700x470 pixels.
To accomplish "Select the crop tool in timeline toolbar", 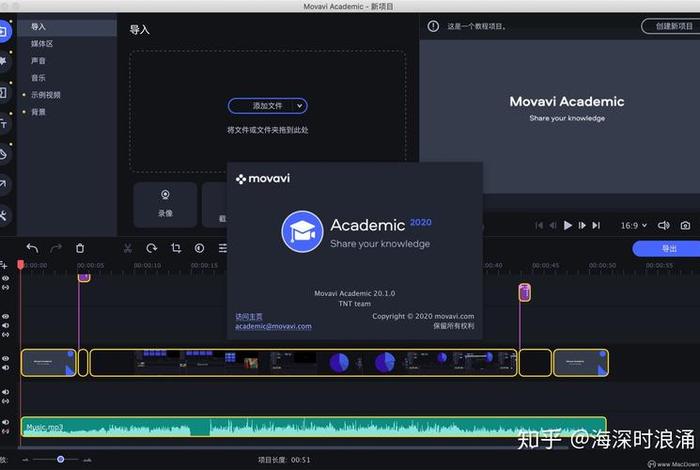I will pyautogui.click(x=176, y=248).
